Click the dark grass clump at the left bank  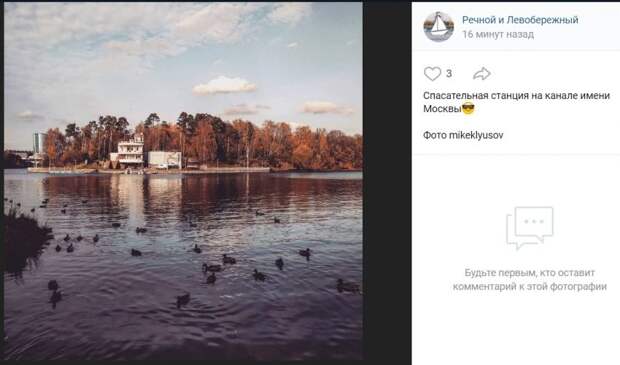point(25,241)
